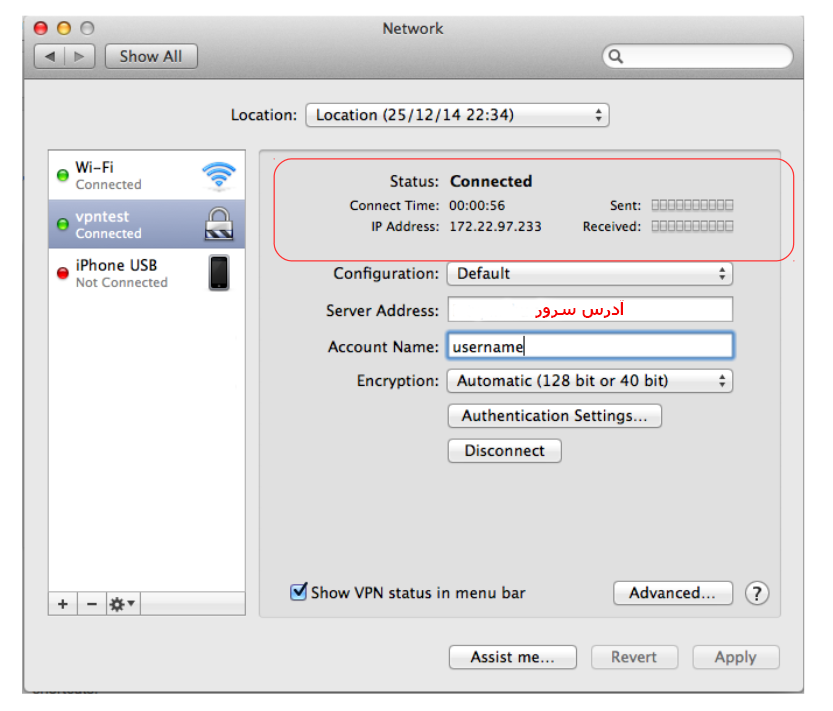Open the gear action menu below service list
833x711 pixels.
[123, 604]
